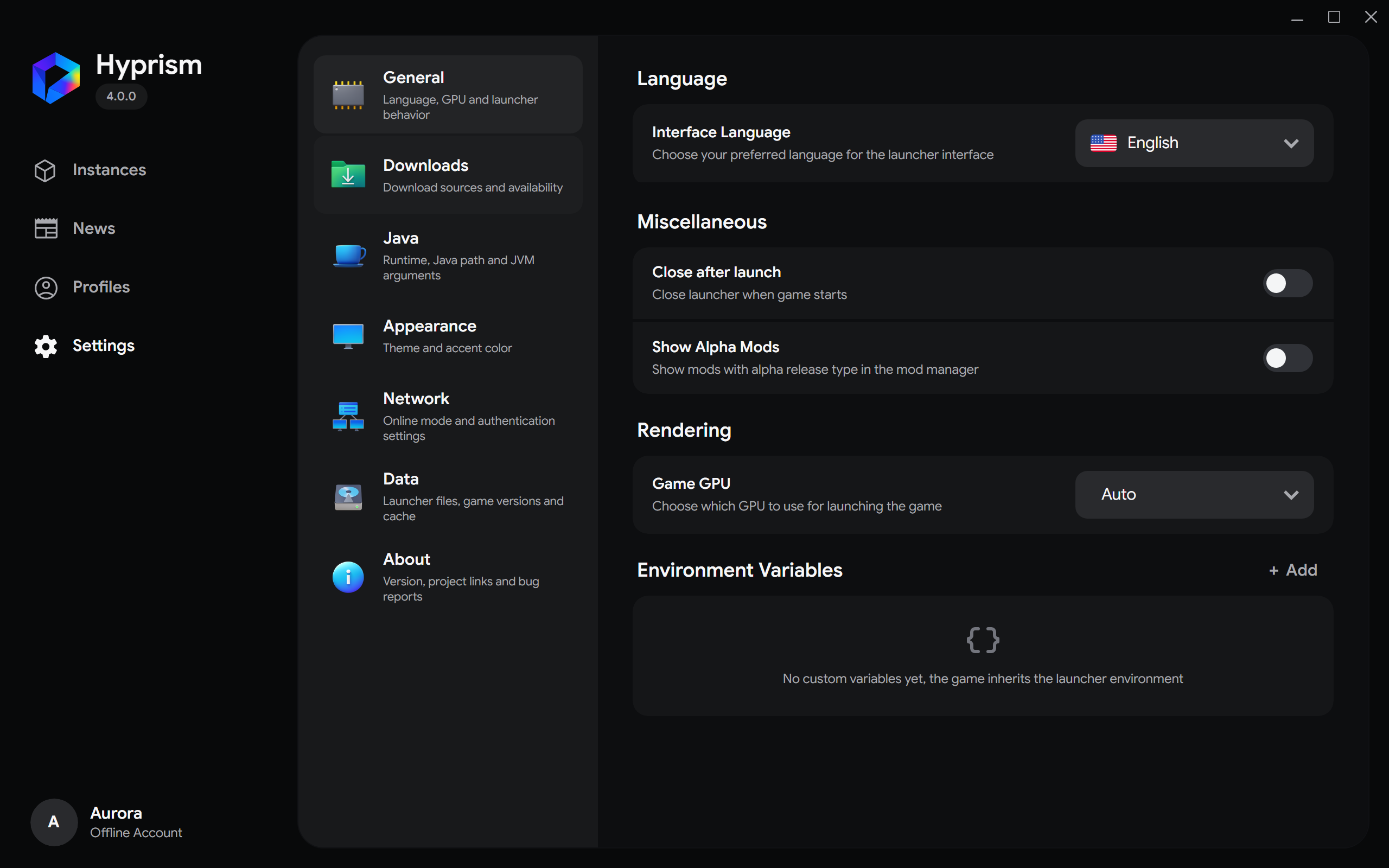
Task: Click the Hyprism title text
Action: pos(149,65)
